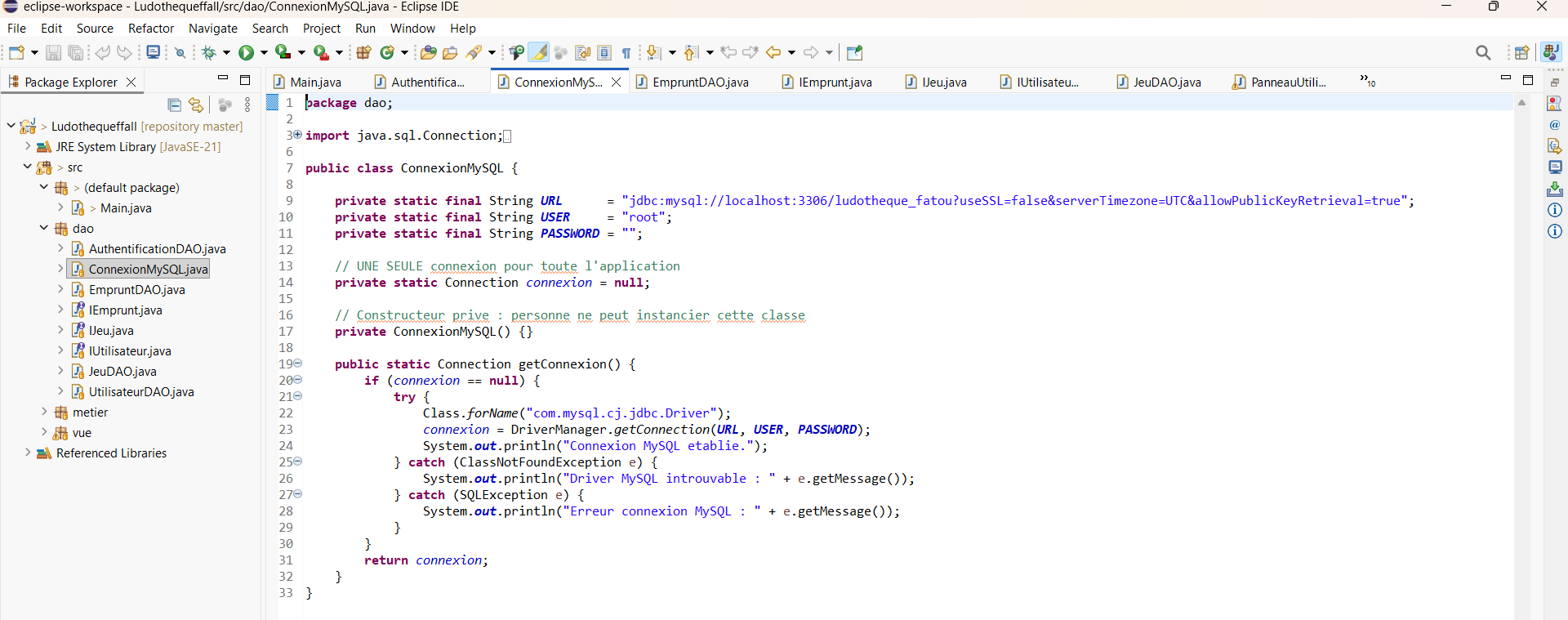Expand the Referenced Libraries node
1568x620 pixels.
(x=28, y=453)
